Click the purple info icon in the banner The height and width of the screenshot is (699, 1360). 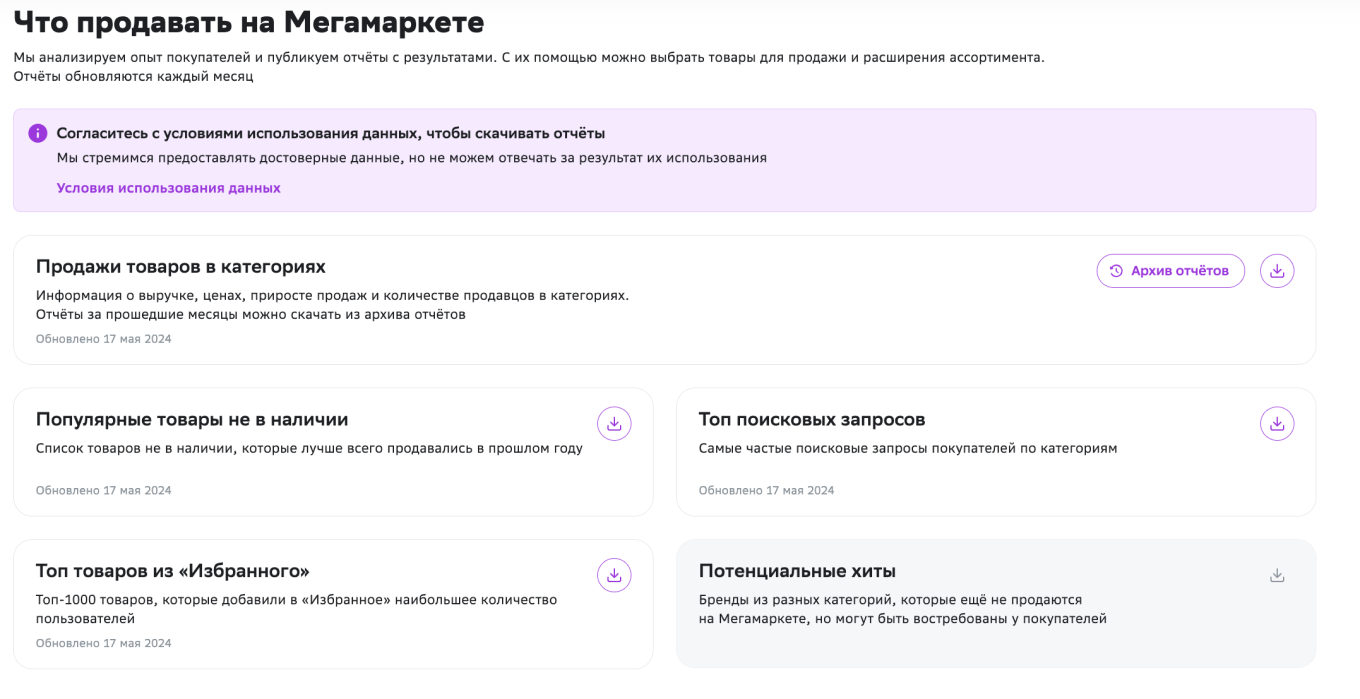tap(38, 133)
